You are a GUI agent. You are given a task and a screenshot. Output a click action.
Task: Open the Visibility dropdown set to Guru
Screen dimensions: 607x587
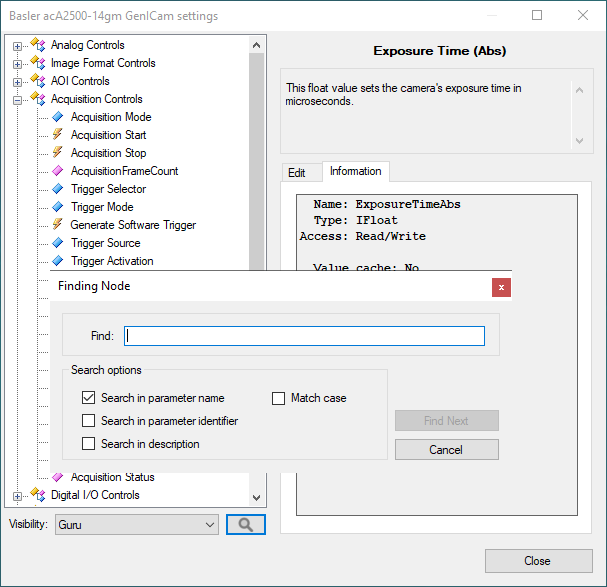136,524
